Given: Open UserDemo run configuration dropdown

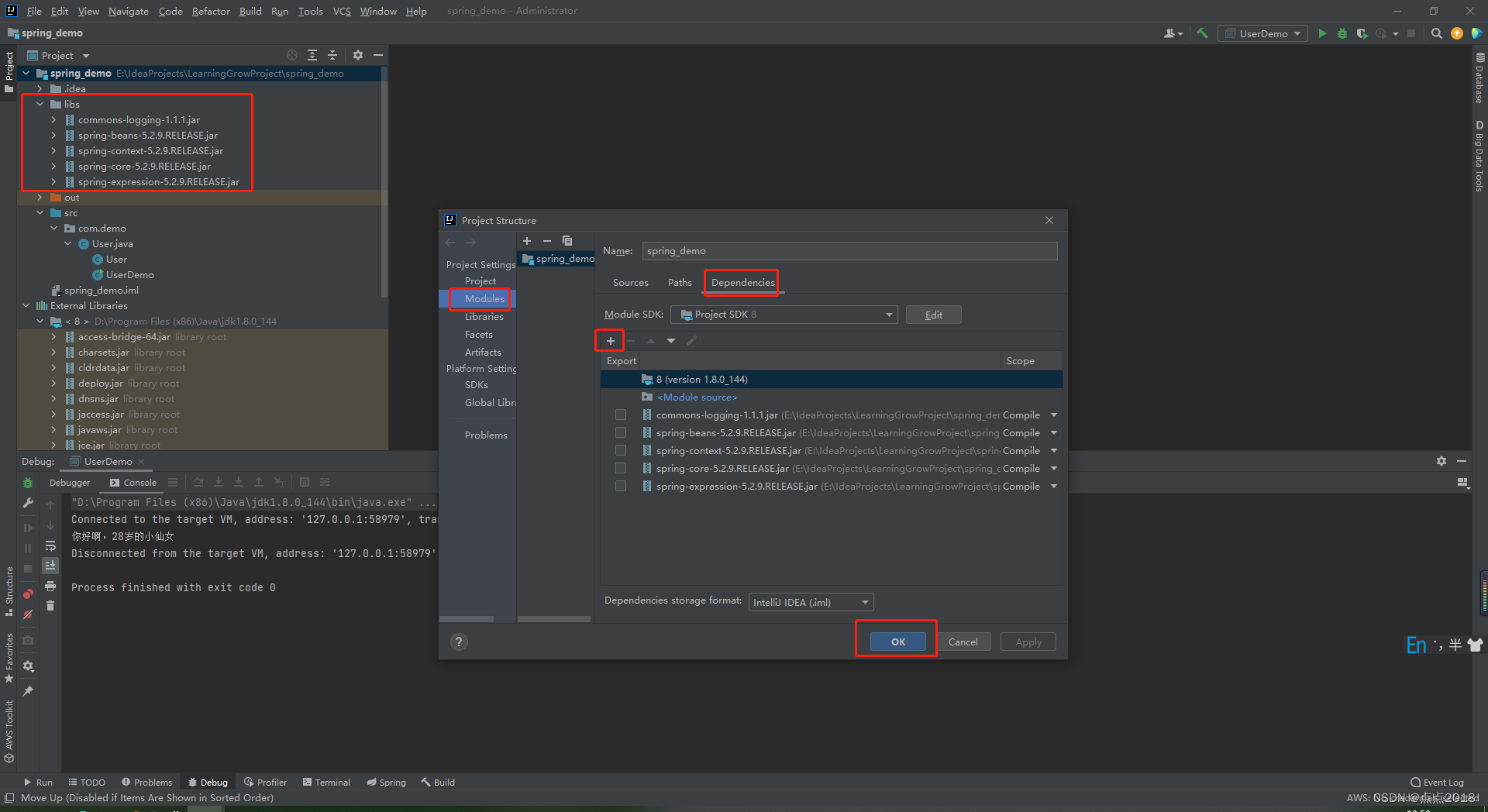Looking at the screenshot, I should click(x=1262, y=33).
